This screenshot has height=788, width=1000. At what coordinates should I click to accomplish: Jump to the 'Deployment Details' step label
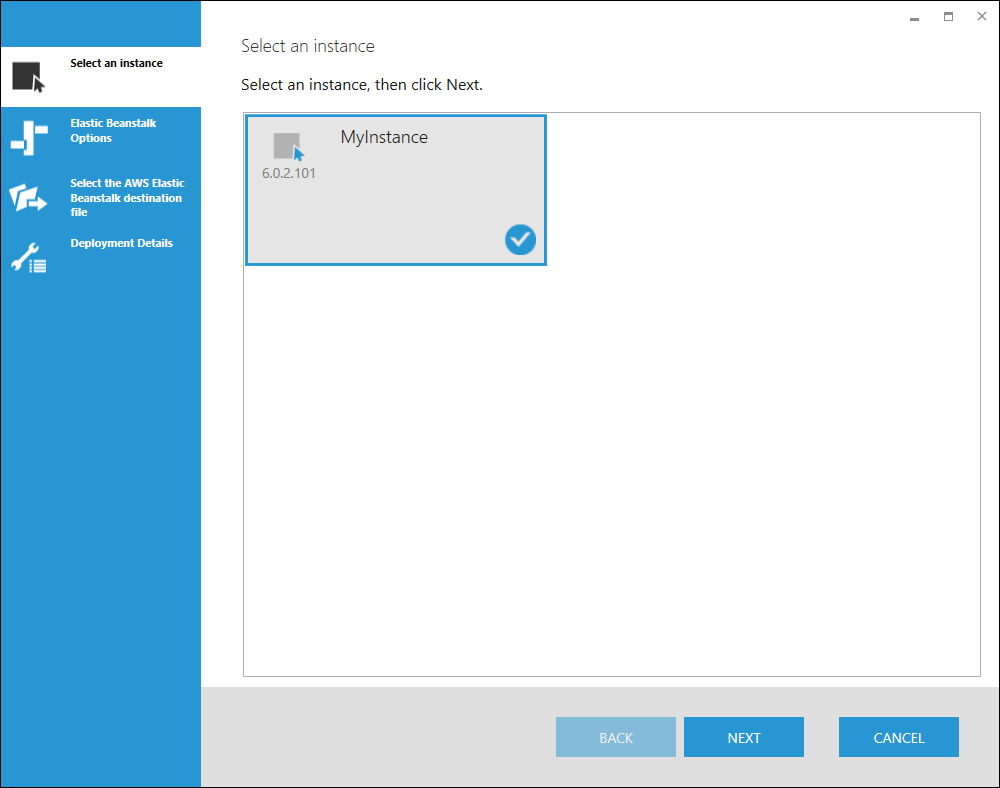(x=121, y=243)
